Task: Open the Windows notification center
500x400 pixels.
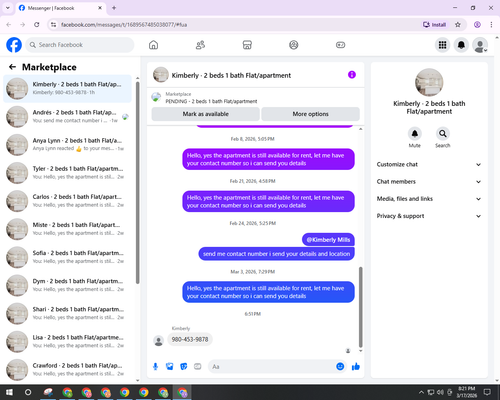Action: [x=487, y=392]
